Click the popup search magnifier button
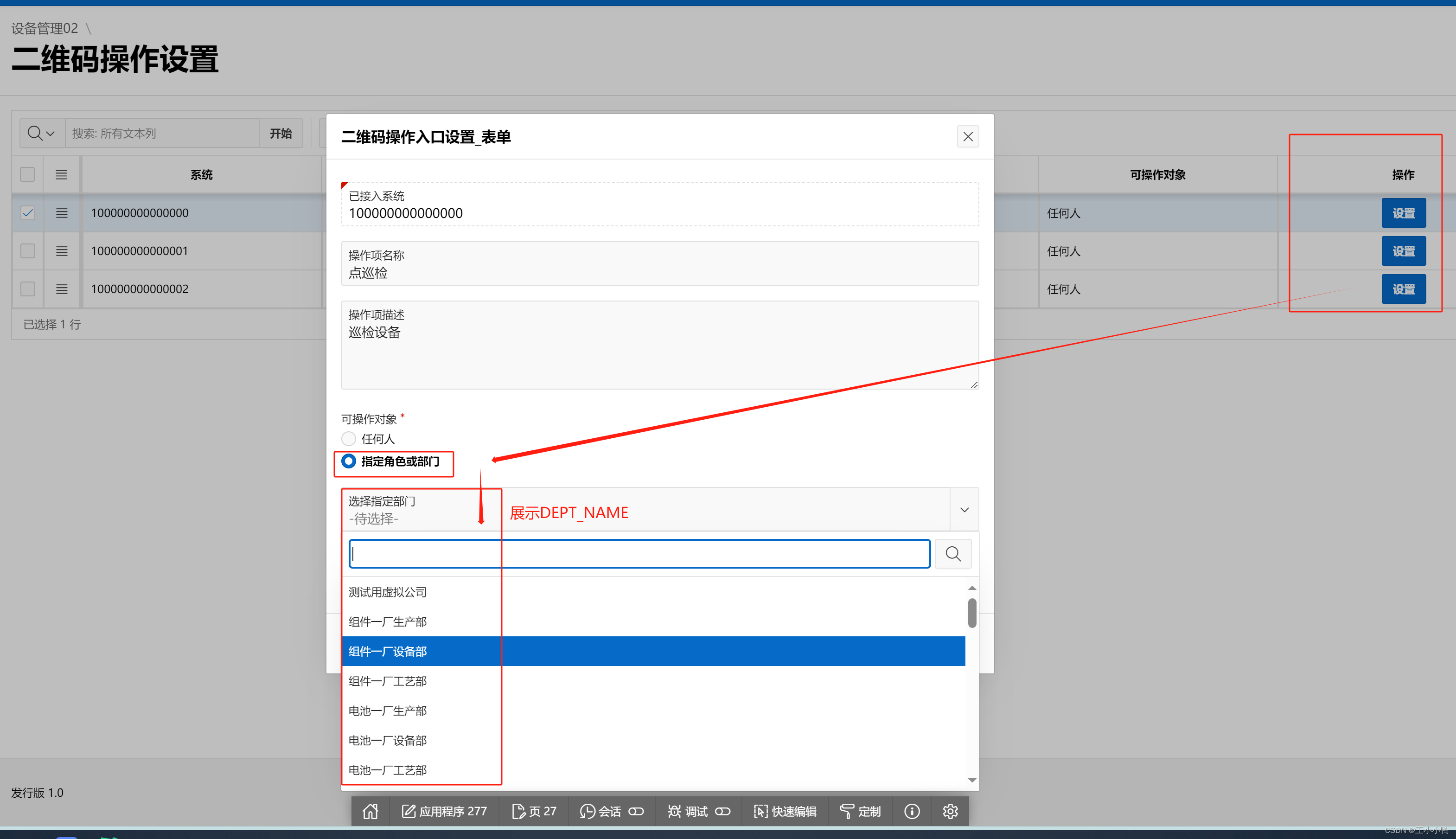 (953, 554)
